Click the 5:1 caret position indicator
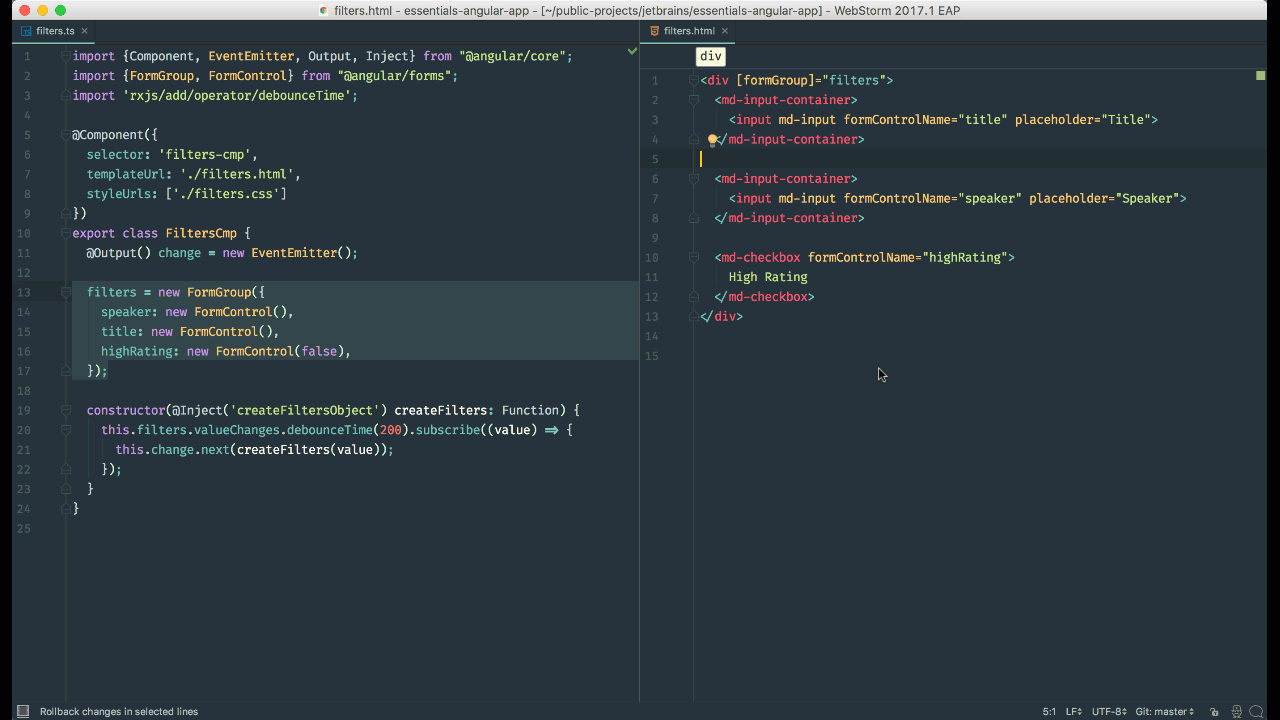1280x720 pixels. coord(1048,711)
